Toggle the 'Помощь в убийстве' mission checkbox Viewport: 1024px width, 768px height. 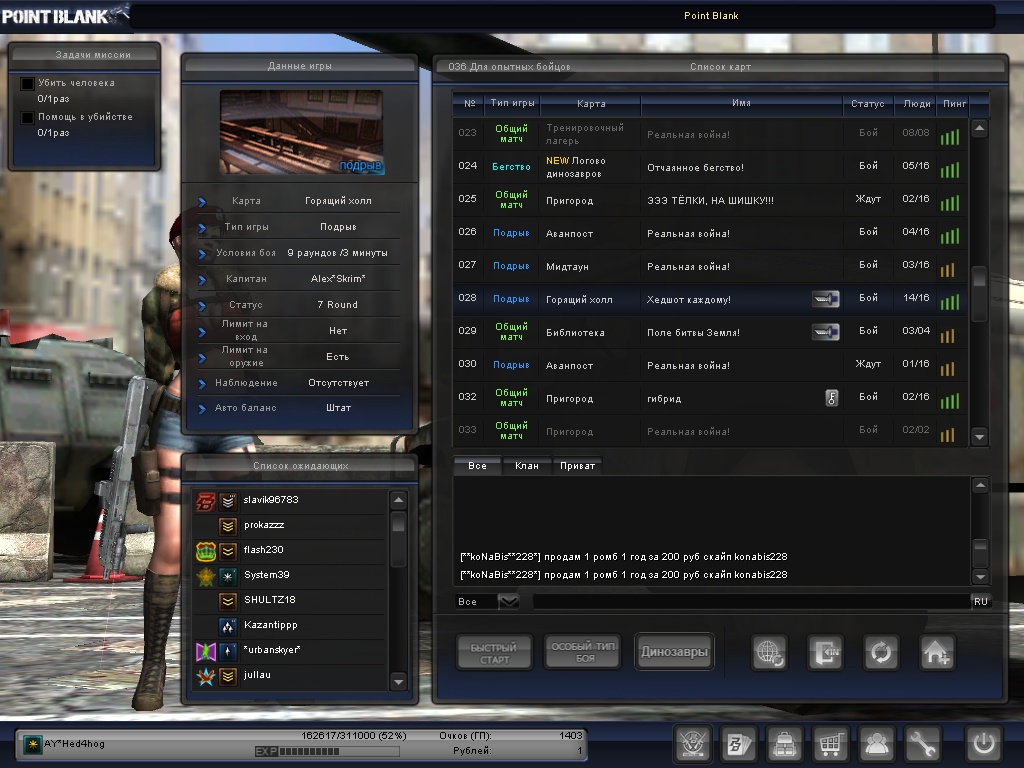tap(28, 118)
